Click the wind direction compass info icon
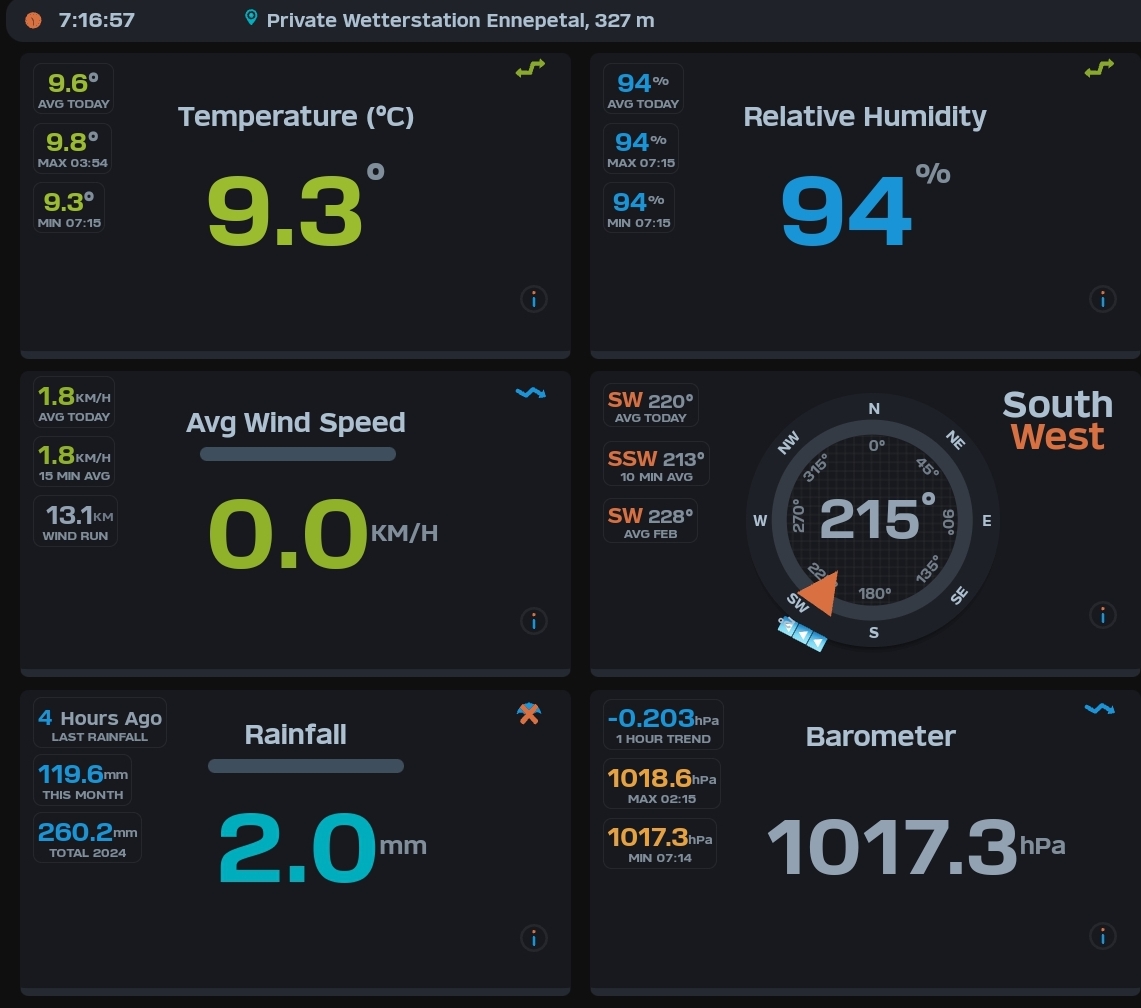The height and width of the screenshot is (1008, 1141). [1102, 615]
